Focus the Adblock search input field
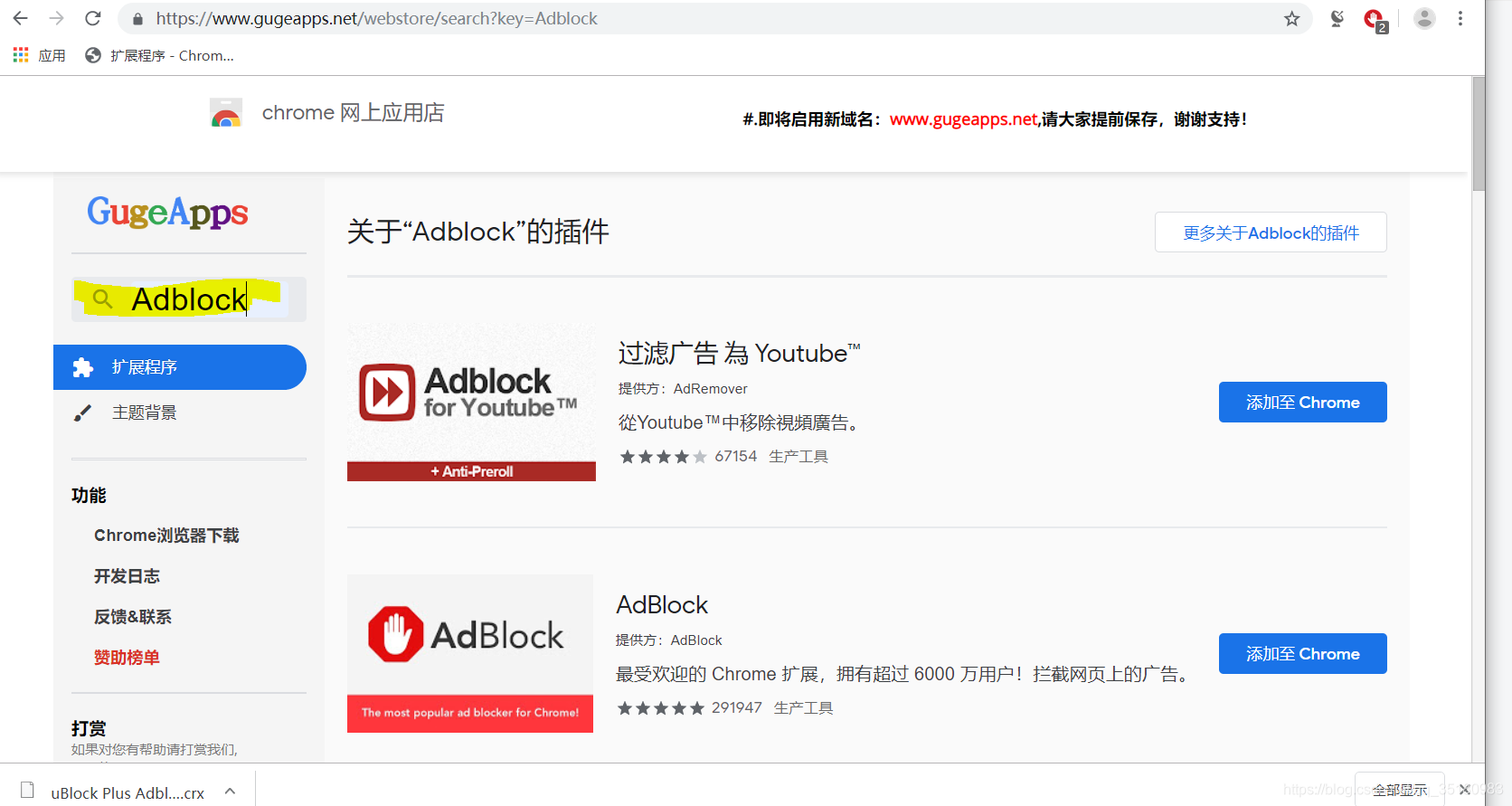 click(189, 299)
